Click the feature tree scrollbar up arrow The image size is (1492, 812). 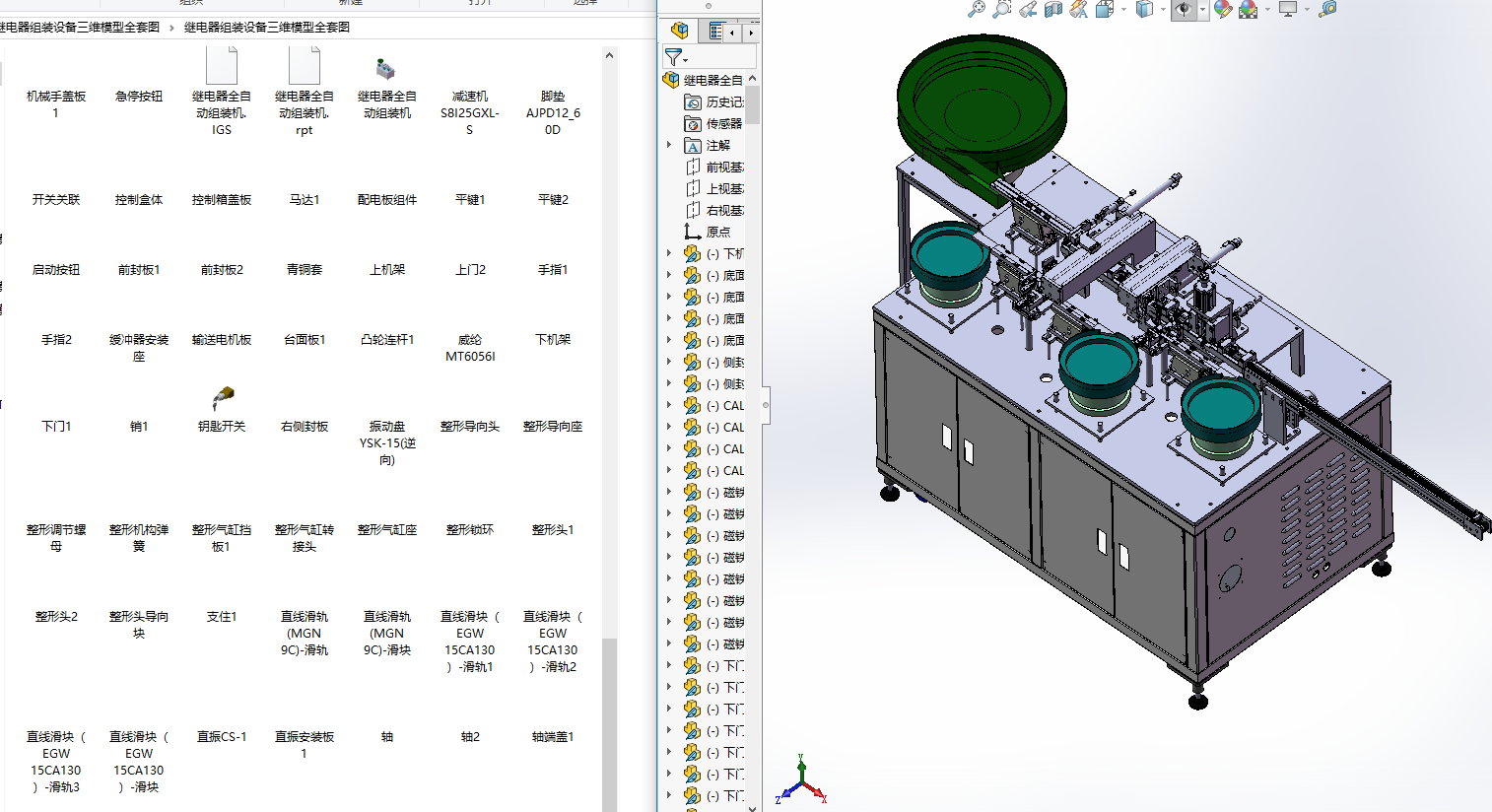click(x=753, y=78)
